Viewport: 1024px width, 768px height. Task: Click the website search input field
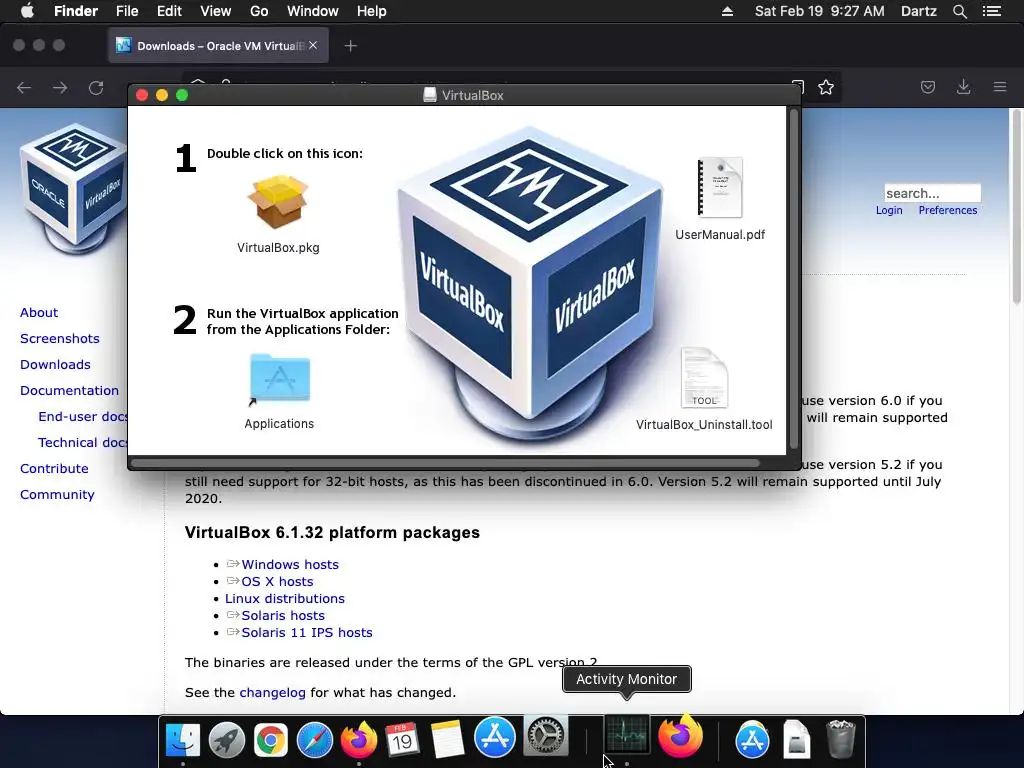(932, 193)
